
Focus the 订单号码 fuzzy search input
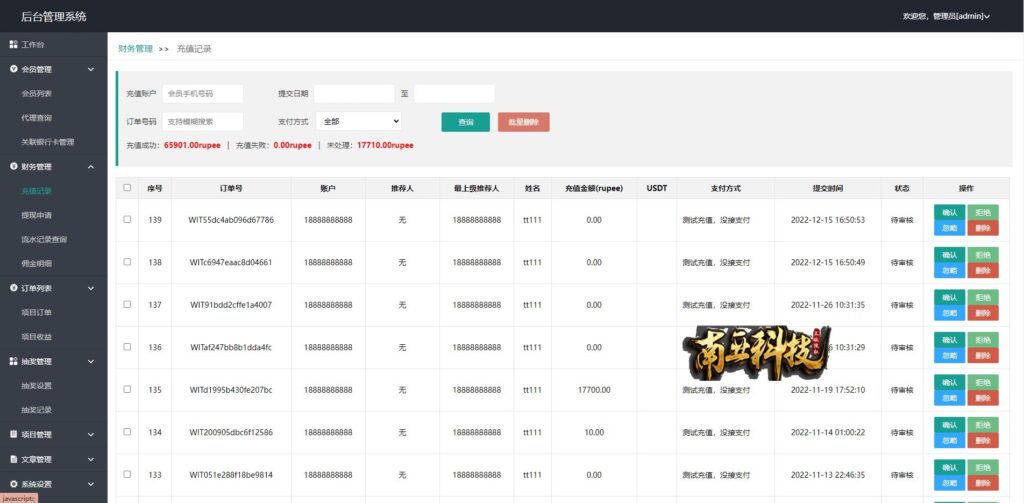(x=202, y=122)
